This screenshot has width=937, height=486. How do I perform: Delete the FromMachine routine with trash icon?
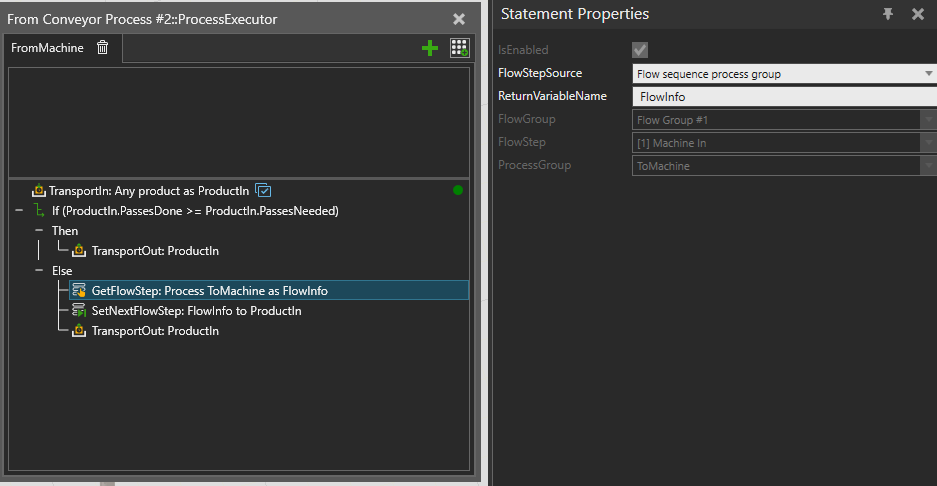pyautogui.click(x=102, y=47)
